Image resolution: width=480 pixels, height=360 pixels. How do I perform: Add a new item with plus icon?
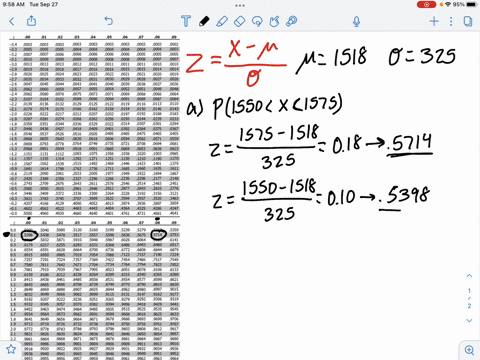[x=434, y=21]
